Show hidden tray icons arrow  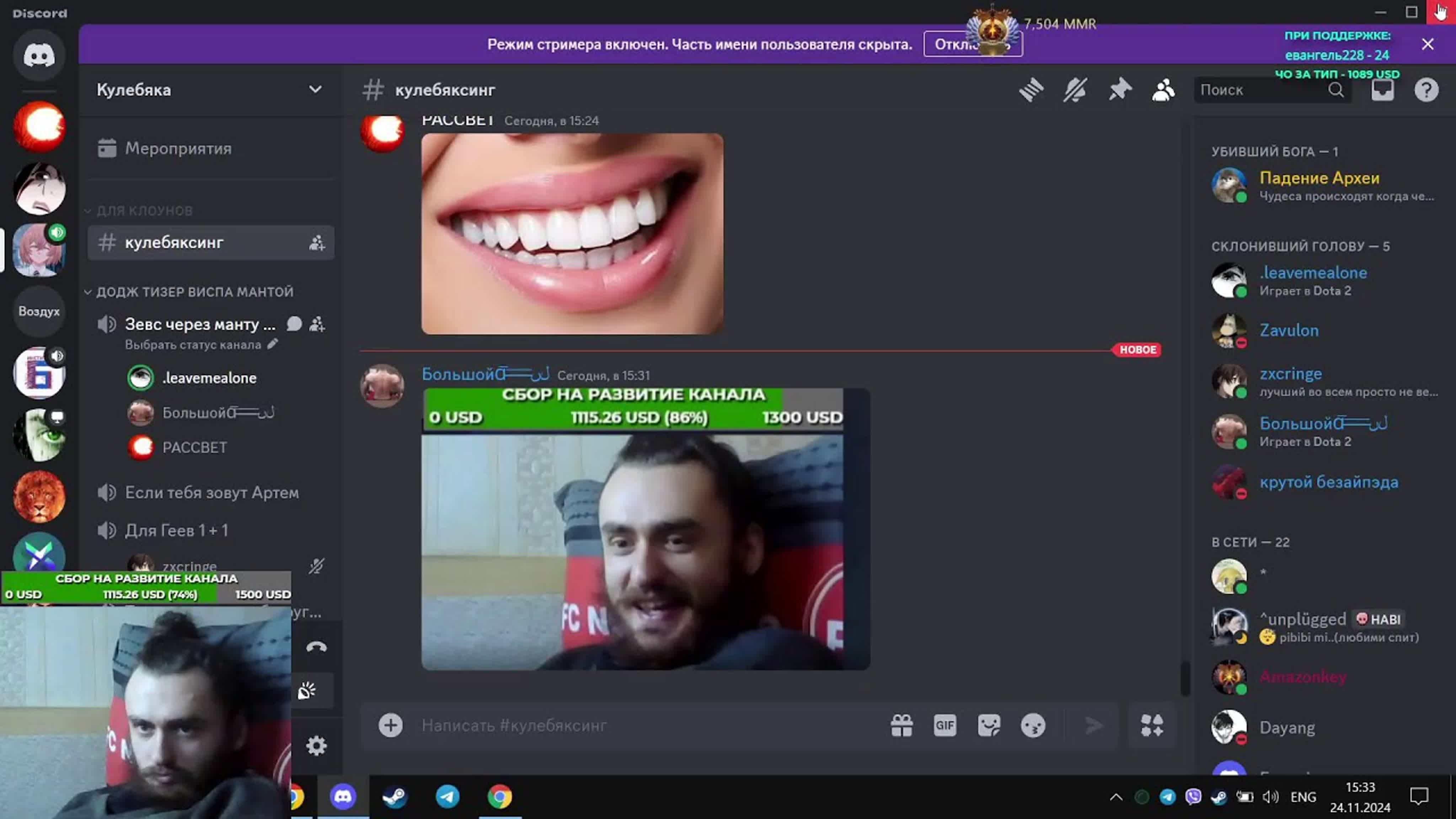pos(1116,797)
